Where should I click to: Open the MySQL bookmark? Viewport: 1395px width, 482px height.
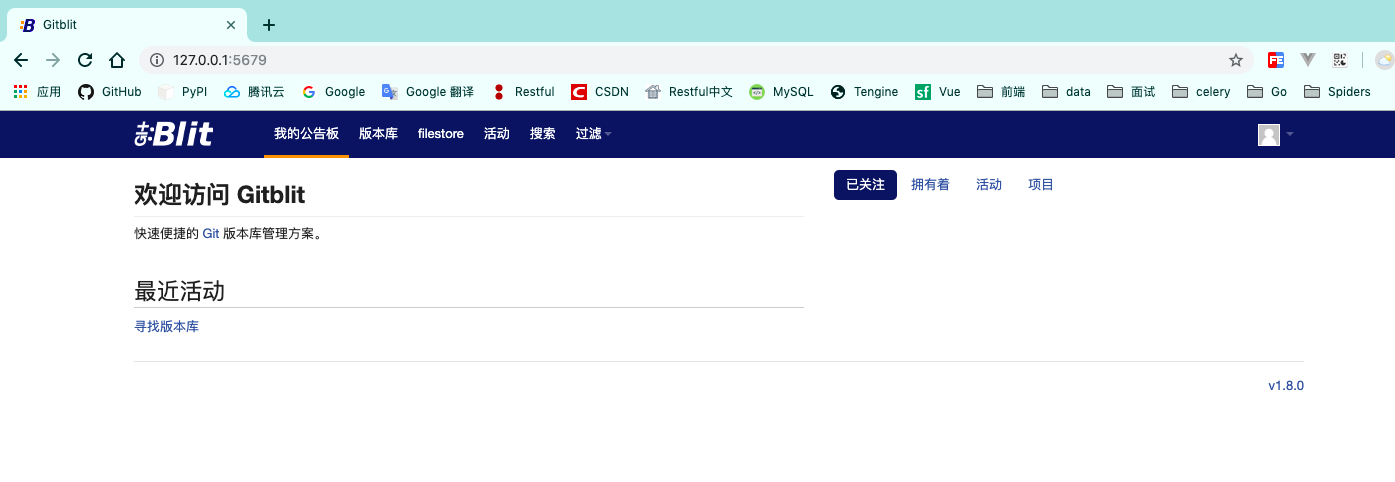pos(782,92)
